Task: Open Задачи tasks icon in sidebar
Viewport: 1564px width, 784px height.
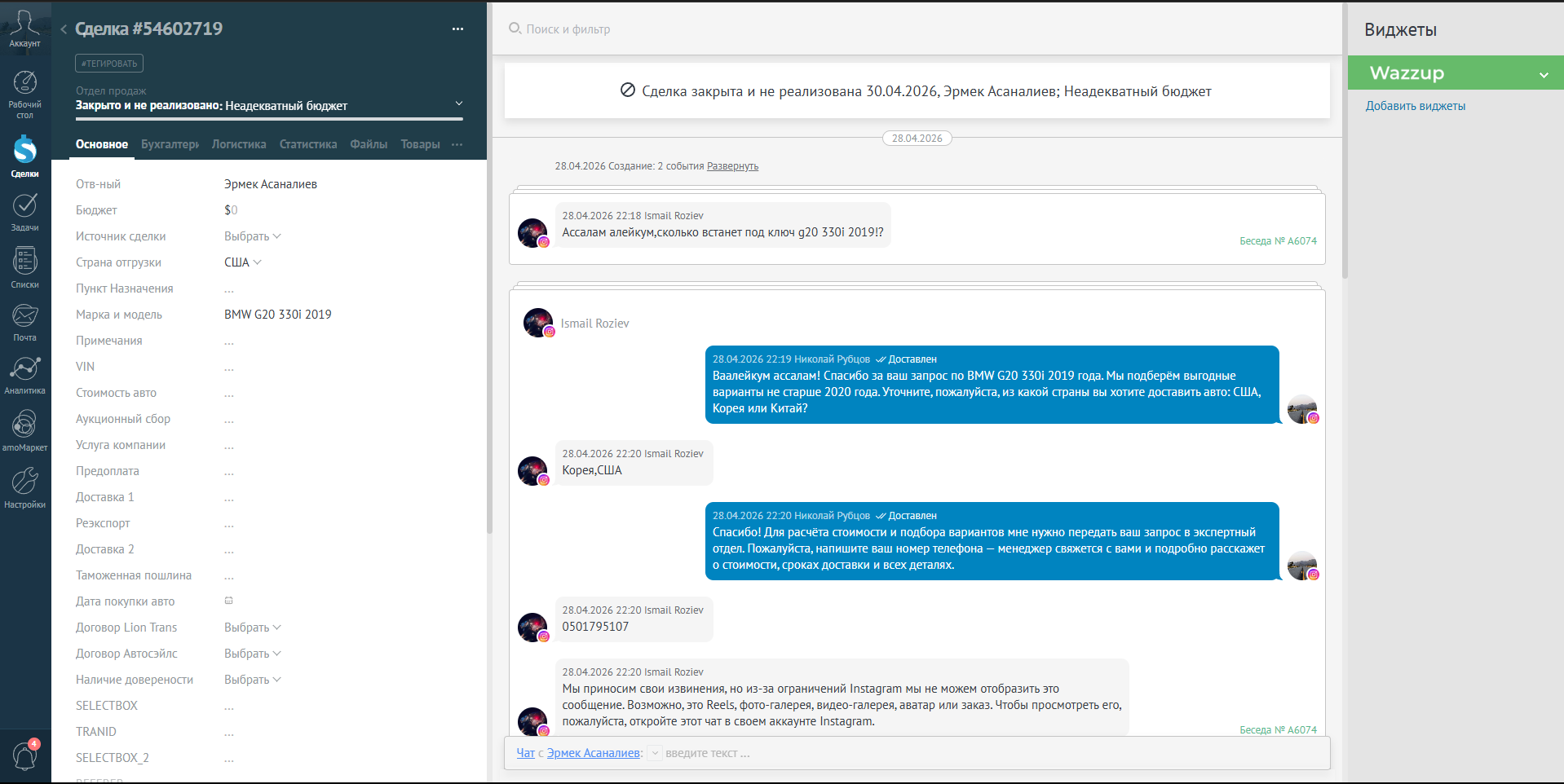Action: (24, 213)
